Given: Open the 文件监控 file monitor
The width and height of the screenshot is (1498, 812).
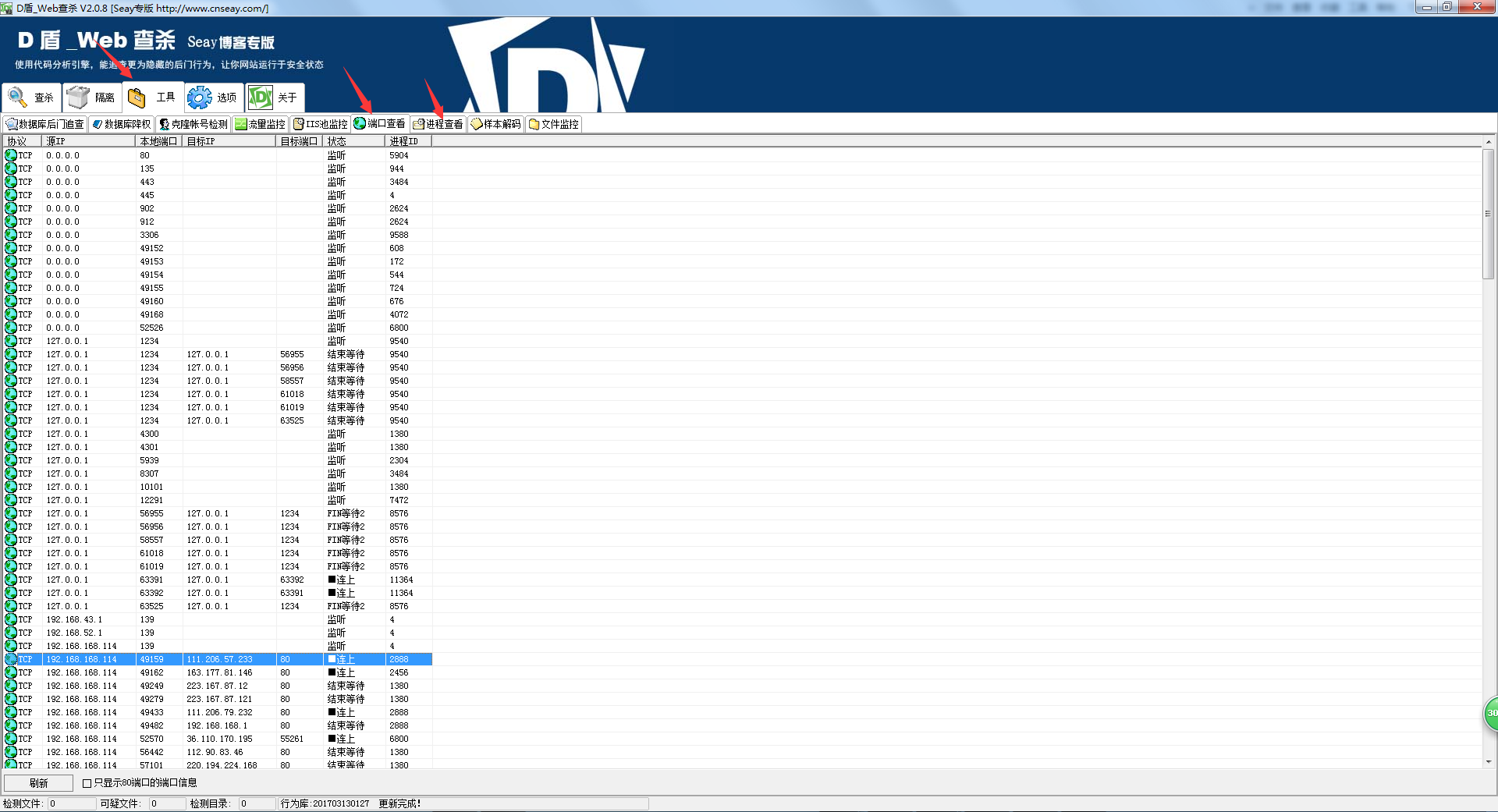Looking at the screenshot, I should click(554, 124).
